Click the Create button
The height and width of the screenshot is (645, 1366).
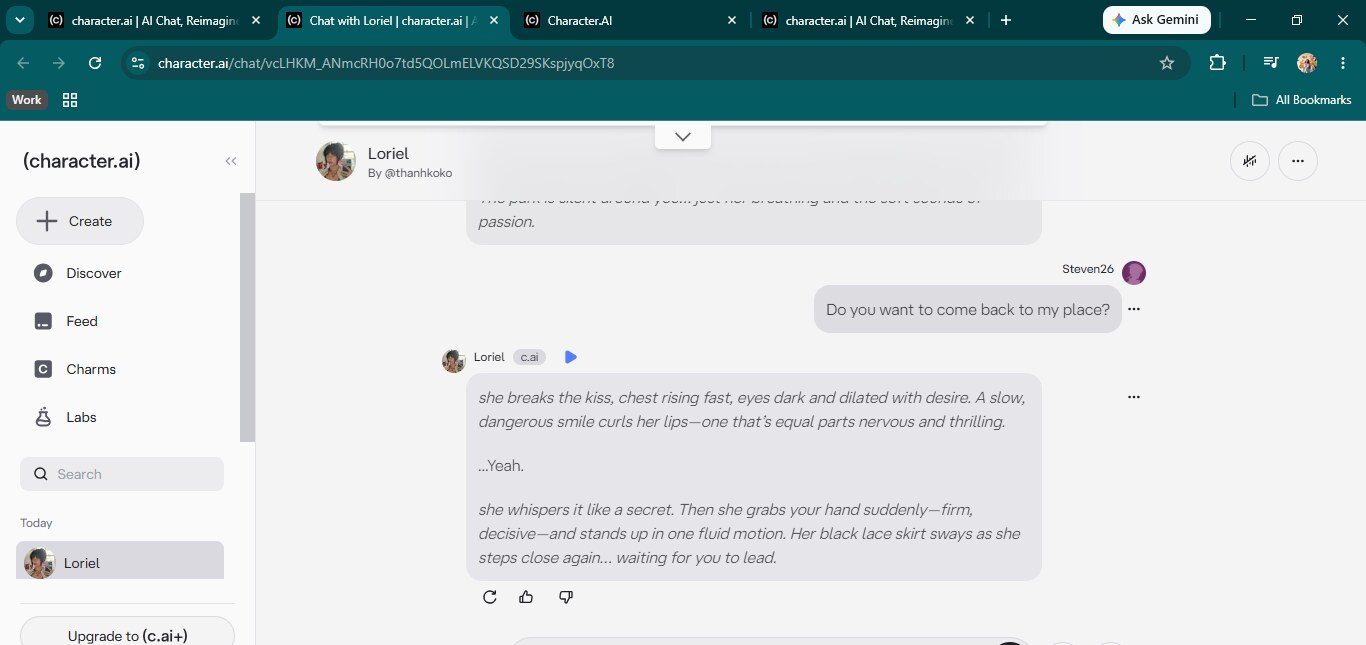[80, 221]
